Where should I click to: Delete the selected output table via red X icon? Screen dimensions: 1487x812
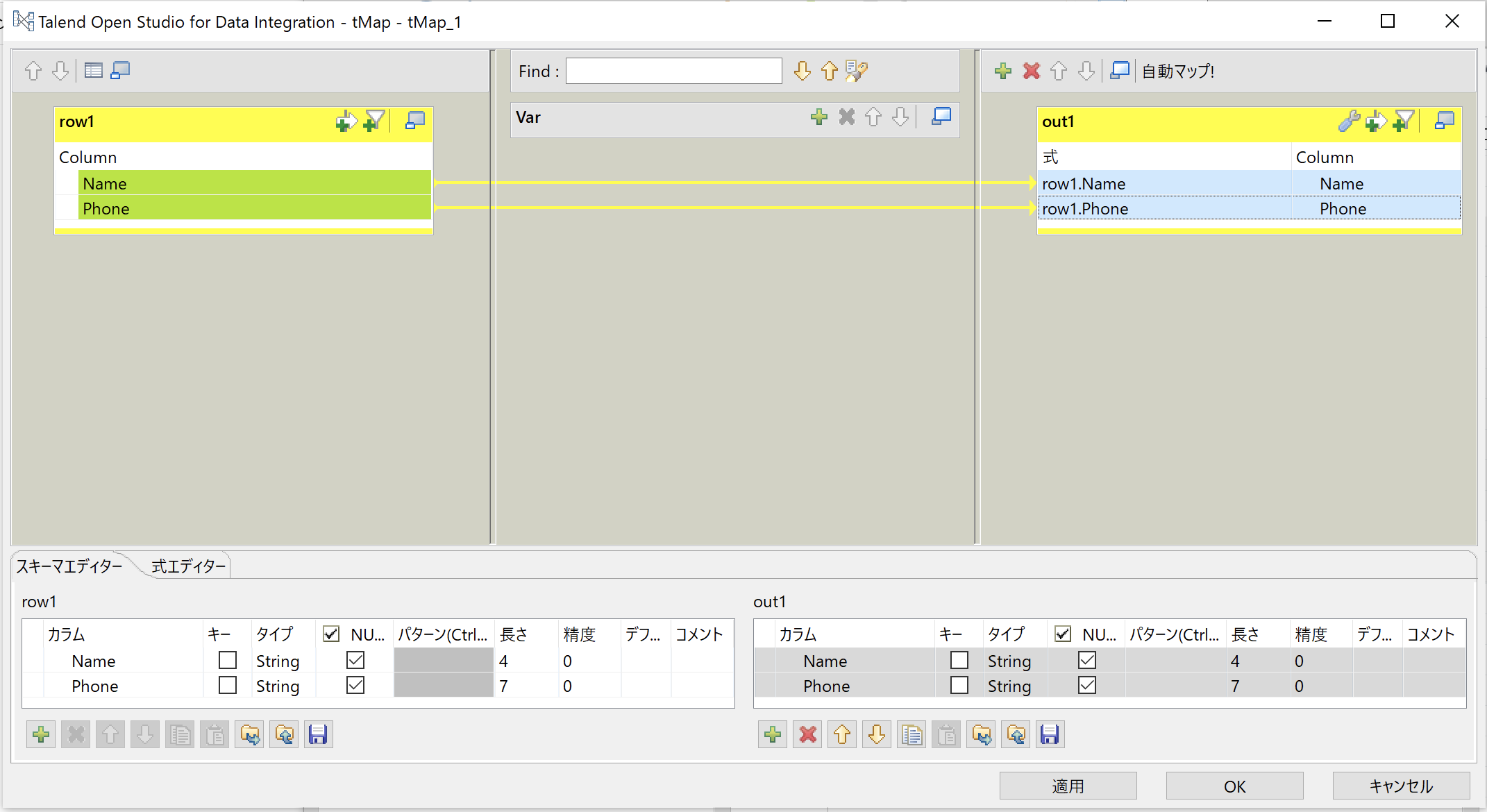point(1032,70)
